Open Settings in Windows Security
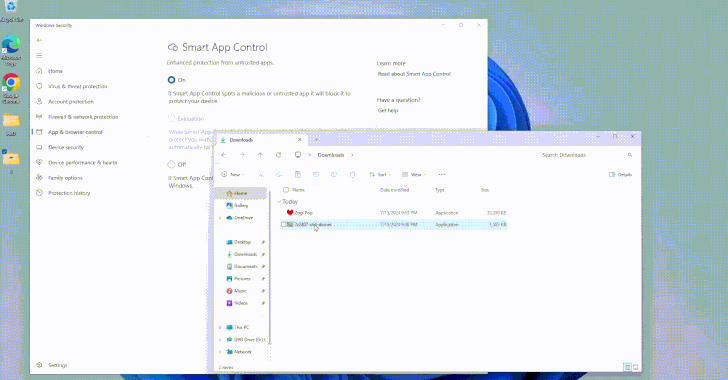 click(x=58, y=366)
